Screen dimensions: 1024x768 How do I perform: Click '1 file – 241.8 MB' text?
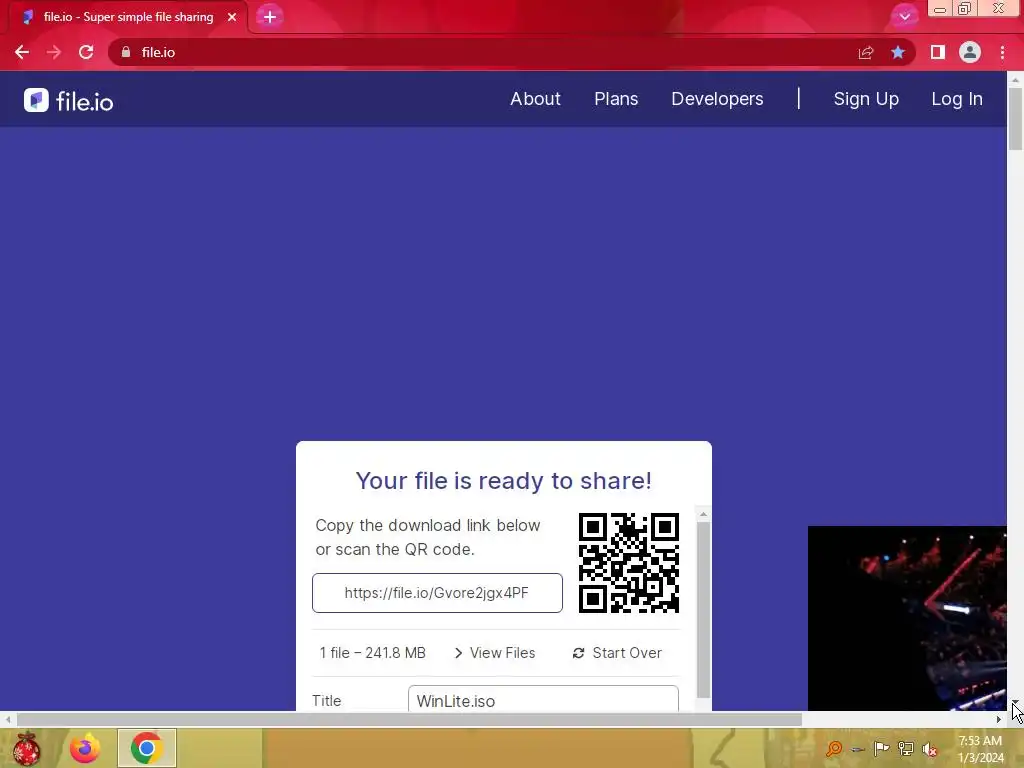(x=372, y=653)
